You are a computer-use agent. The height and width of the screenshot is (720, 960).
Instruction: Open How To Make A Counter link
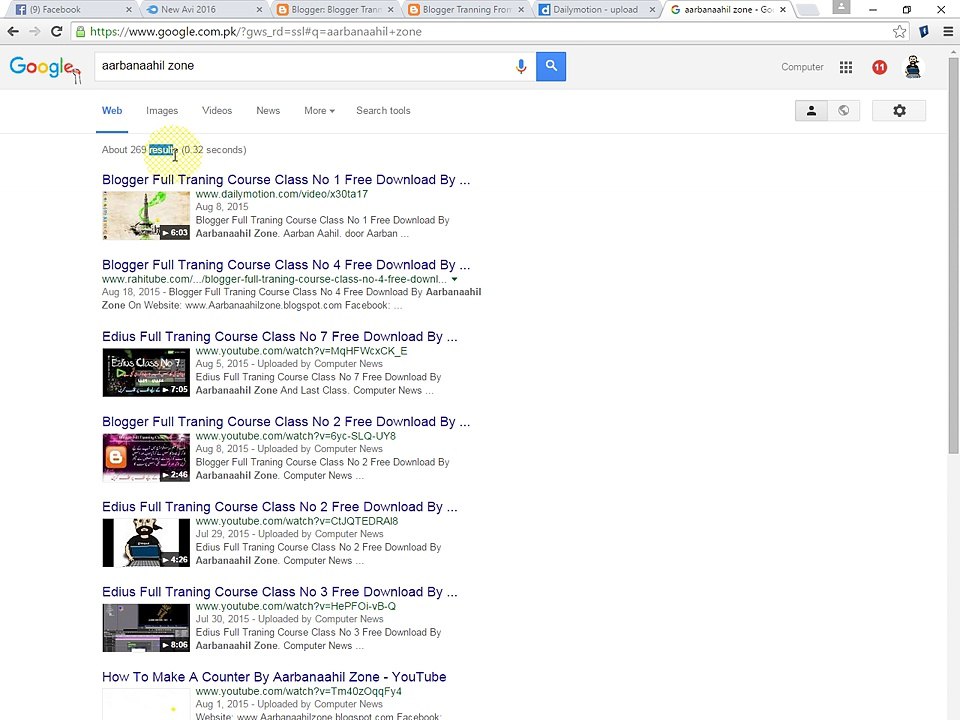[x=274, y=677]
